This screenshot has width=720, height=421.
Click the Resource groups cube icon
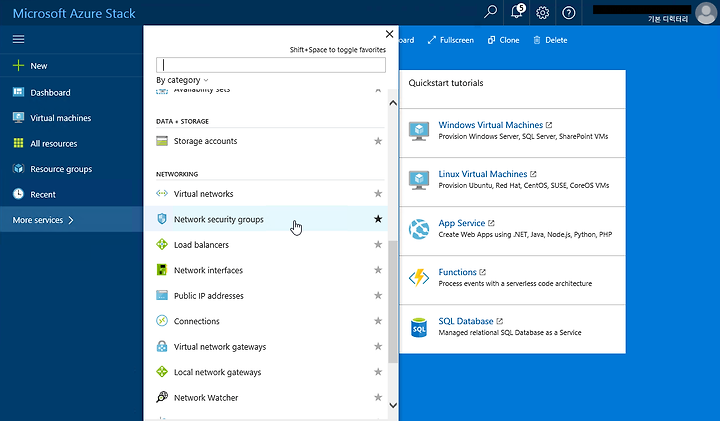point(18,168)
